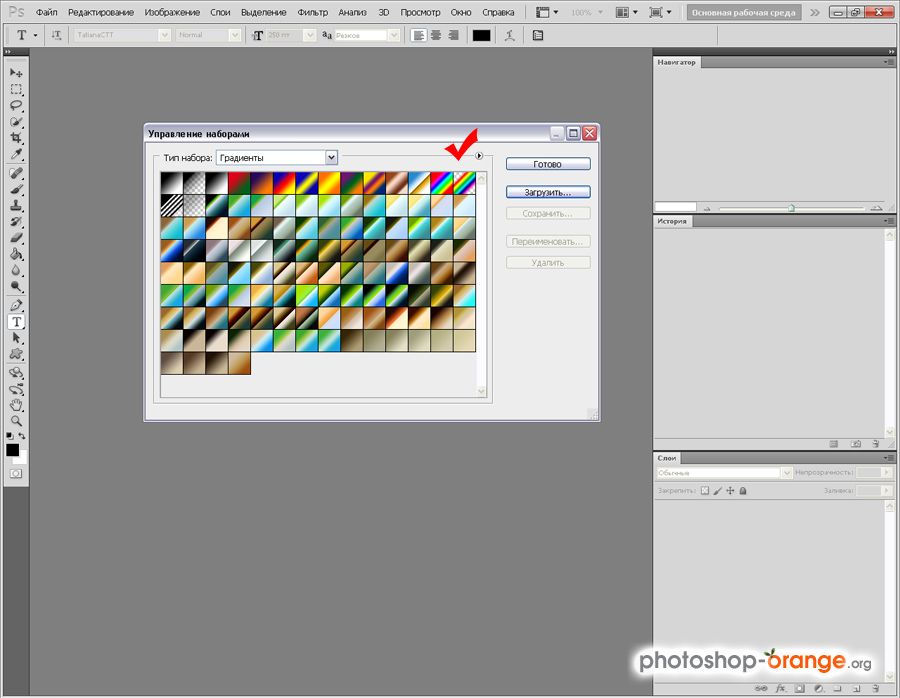Click the Загрузить button
This screenshot has width=900, height=698.
[x=548, y=192]
